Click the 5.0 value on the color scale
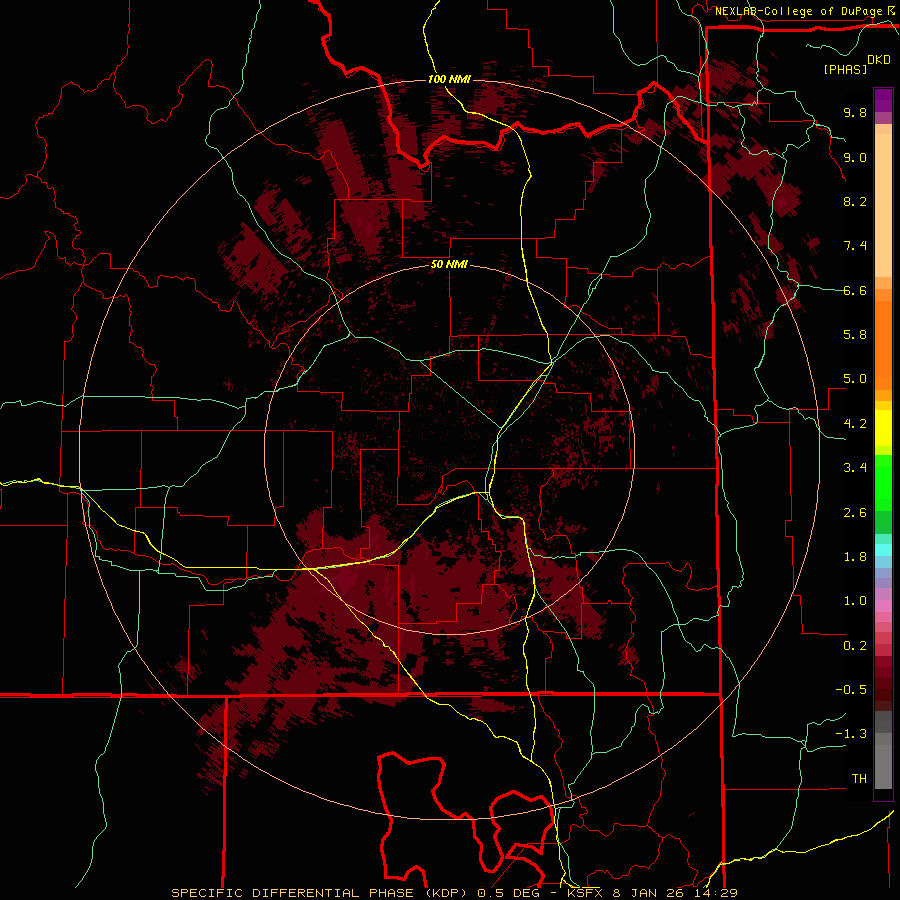This screenshot has width=900, height=900. point(855,379)
